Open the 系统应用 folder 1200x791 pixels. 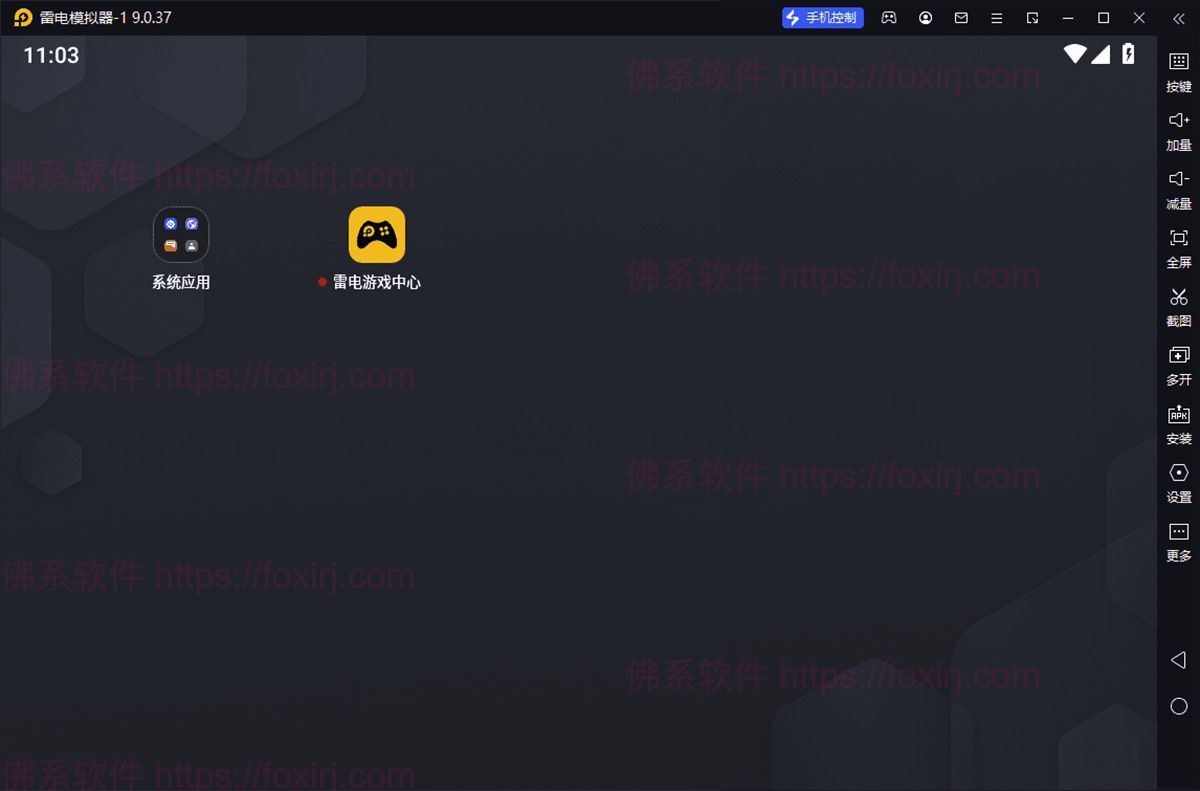(x=181, y=235)
